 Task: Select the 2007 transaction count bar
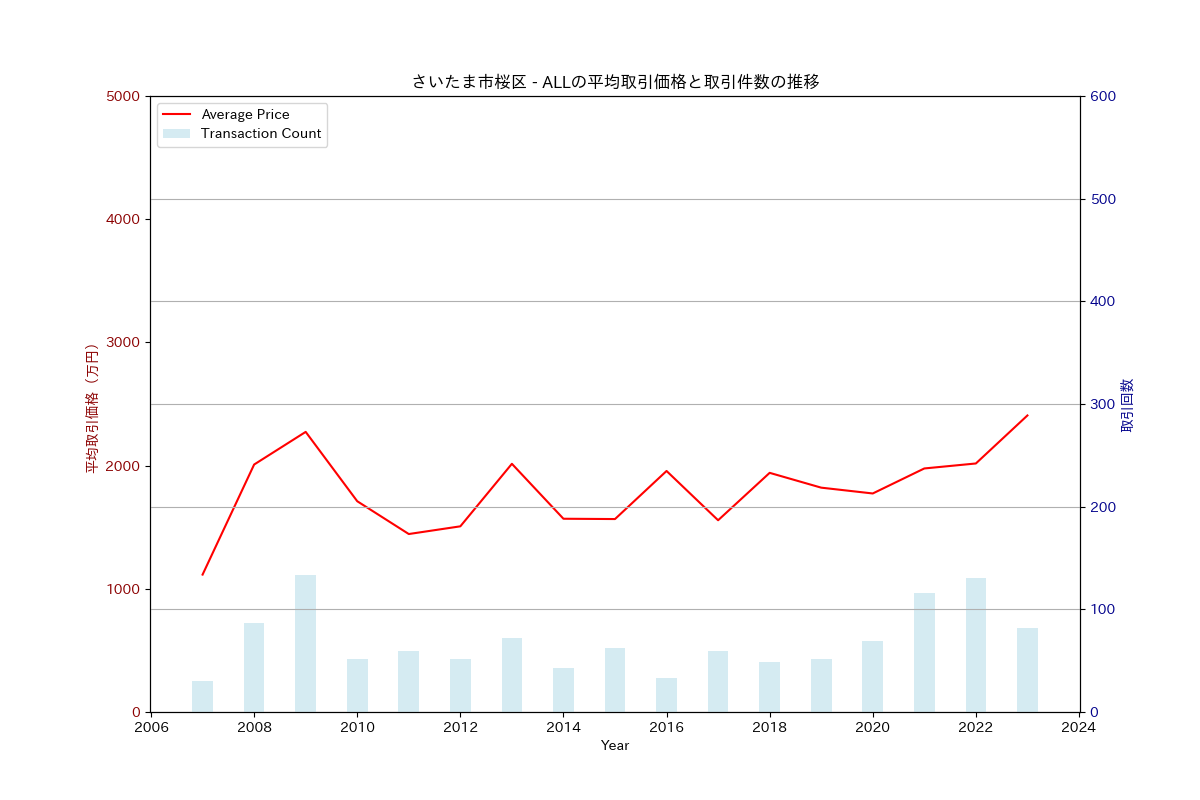pos(202,696)
